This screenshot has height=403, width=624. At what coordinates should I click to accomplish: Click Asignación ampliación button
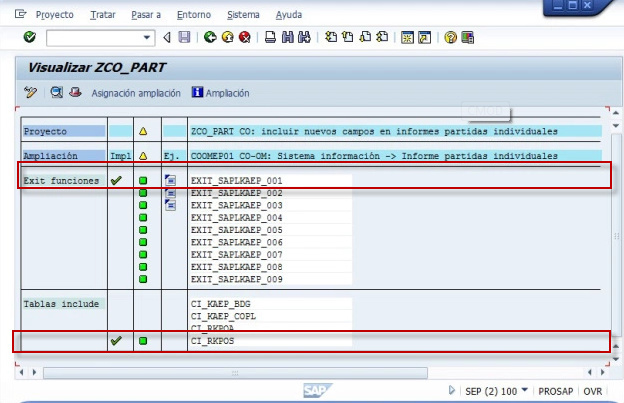(136, 93)
